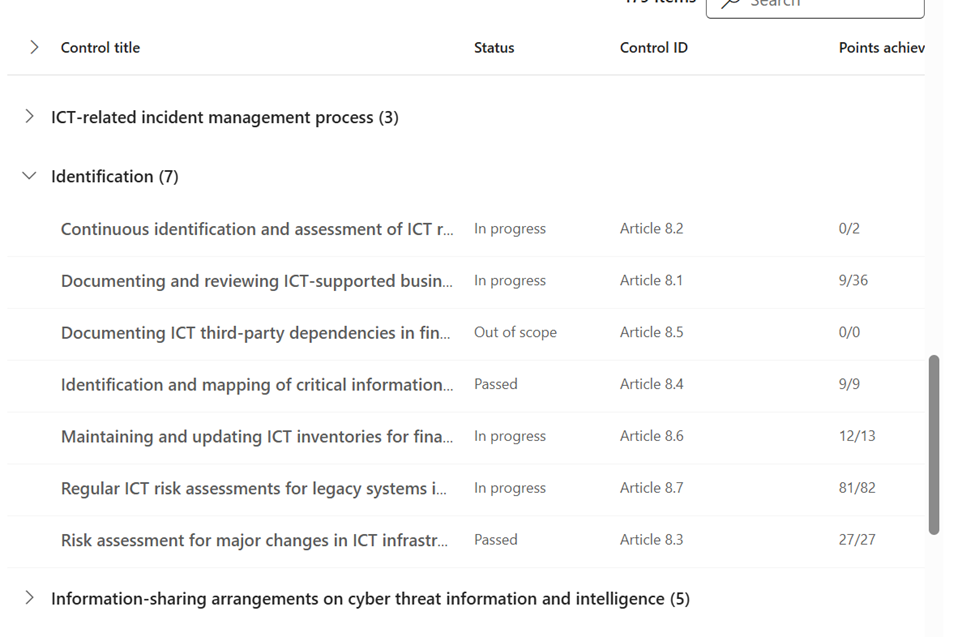This screenshot has height=637, width=975.
Task: Click the search magnifier icon
Action: tap(731, 4)
